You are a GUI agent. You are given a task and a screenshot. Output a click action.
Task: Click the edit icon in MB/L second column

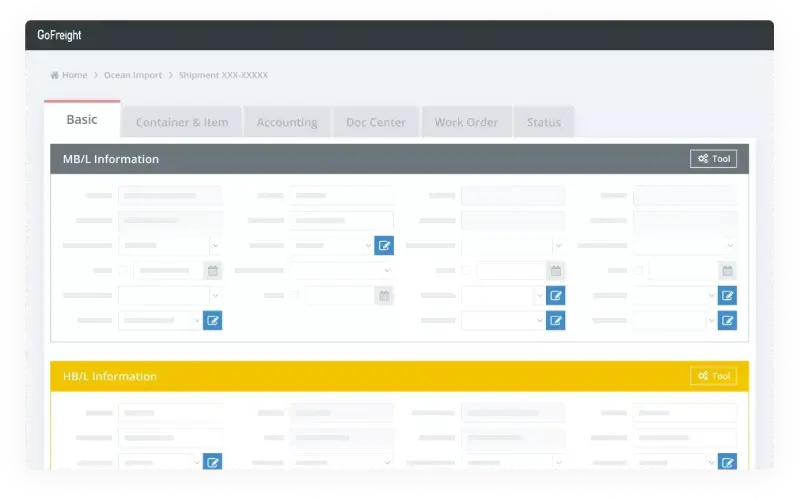pos(384,245)
